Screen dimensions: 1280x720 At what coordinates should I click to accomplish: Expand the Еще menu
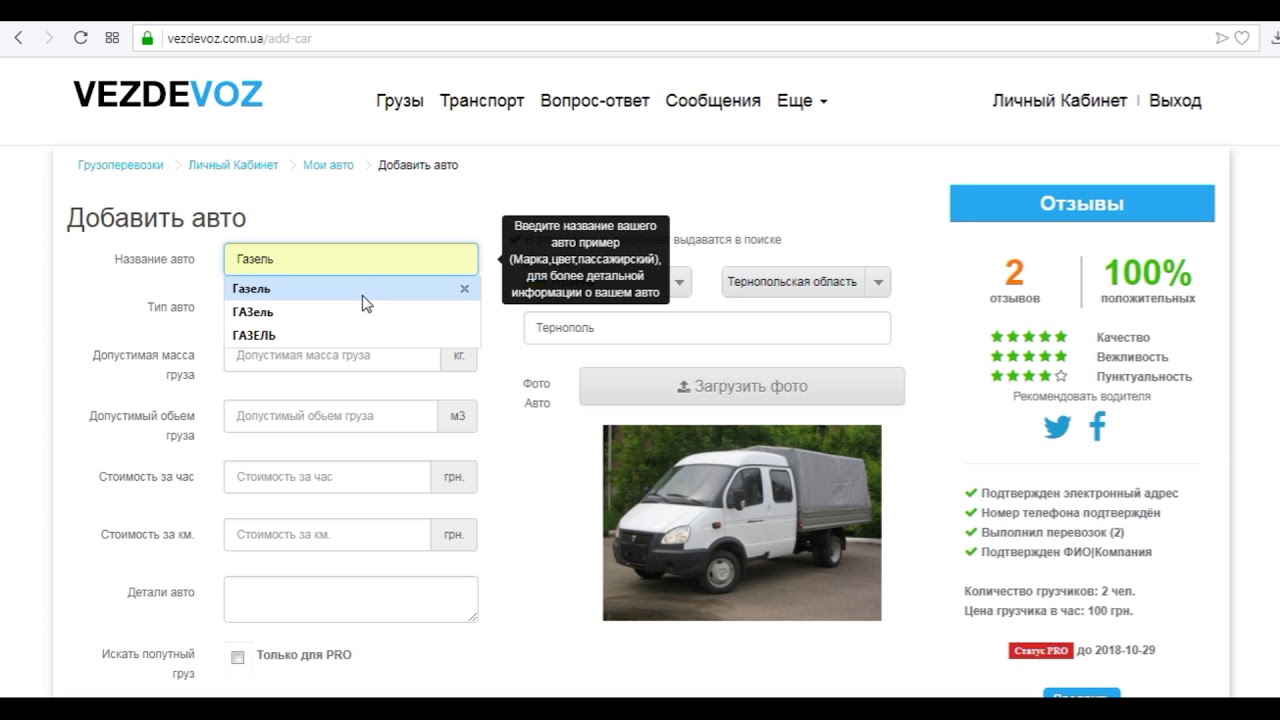(x=802, y=101)
